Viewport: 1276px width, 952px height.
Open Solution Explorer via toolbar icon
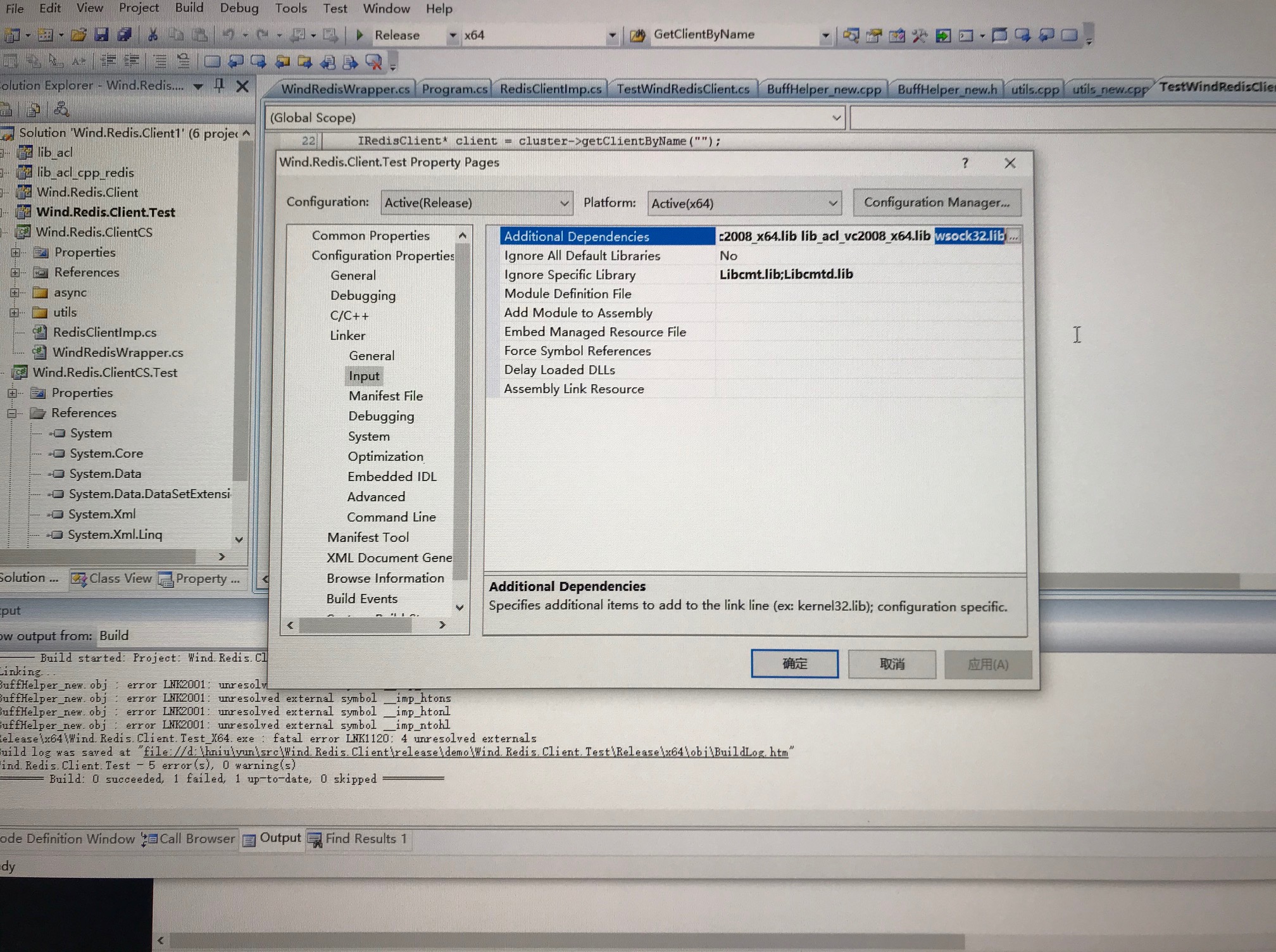coord(851,35)
